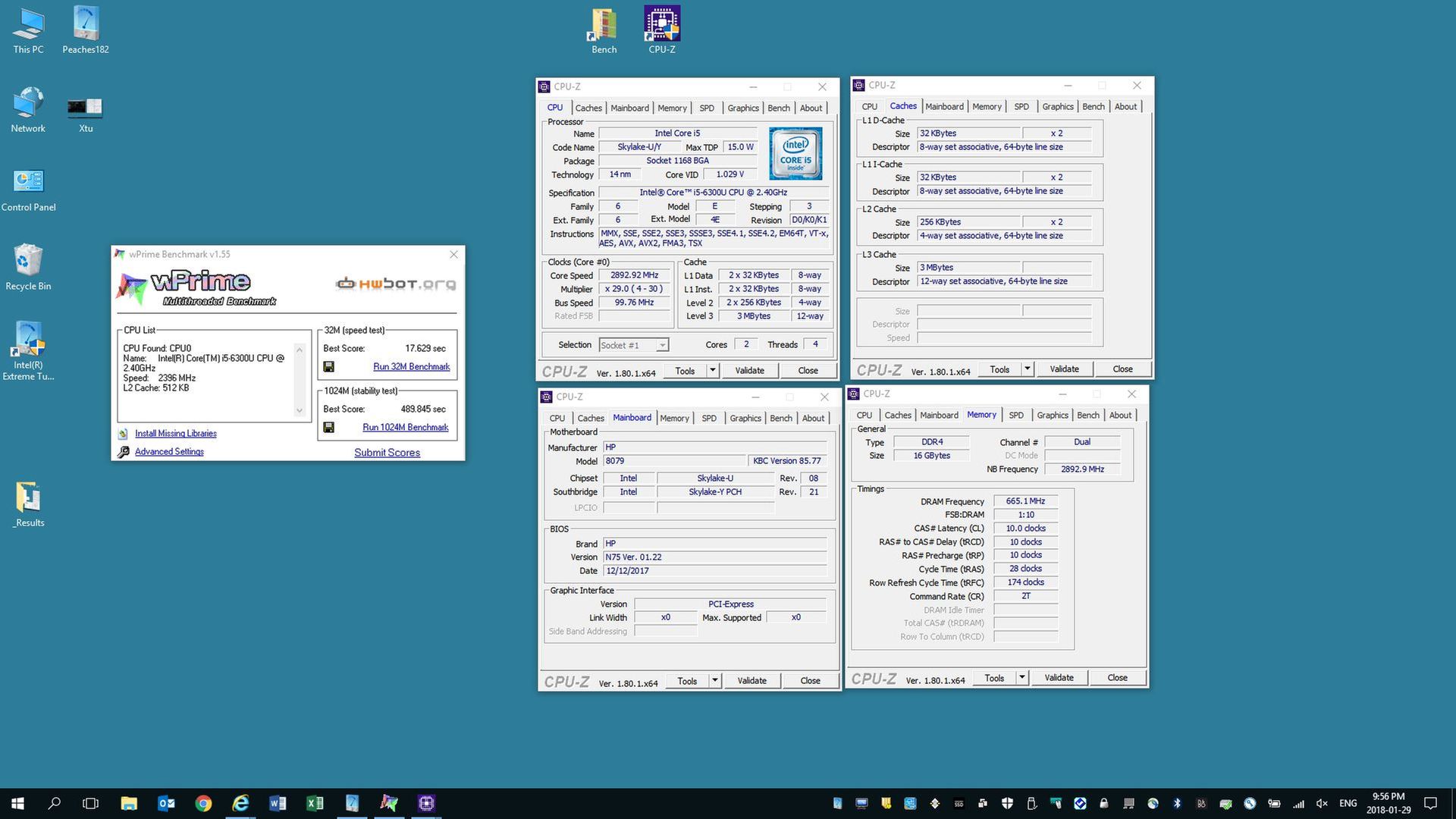Click Tools button in Mainboard window

[x=687, y=680]
